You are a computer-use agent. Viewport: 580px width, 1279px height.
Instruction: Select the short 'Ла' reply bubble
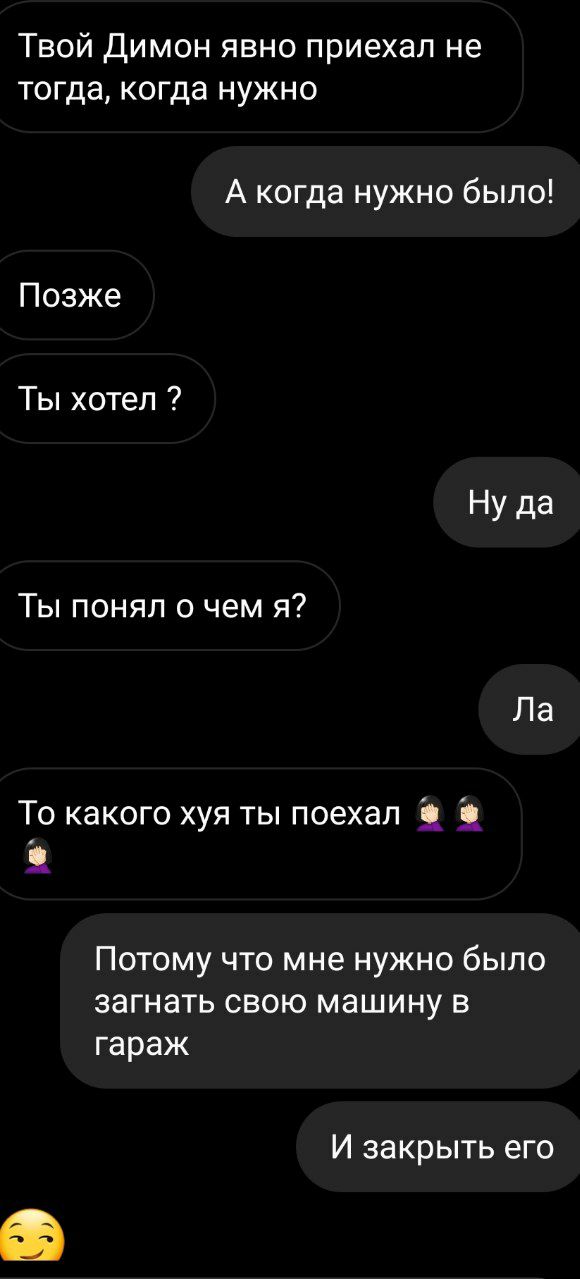(530, 709)
